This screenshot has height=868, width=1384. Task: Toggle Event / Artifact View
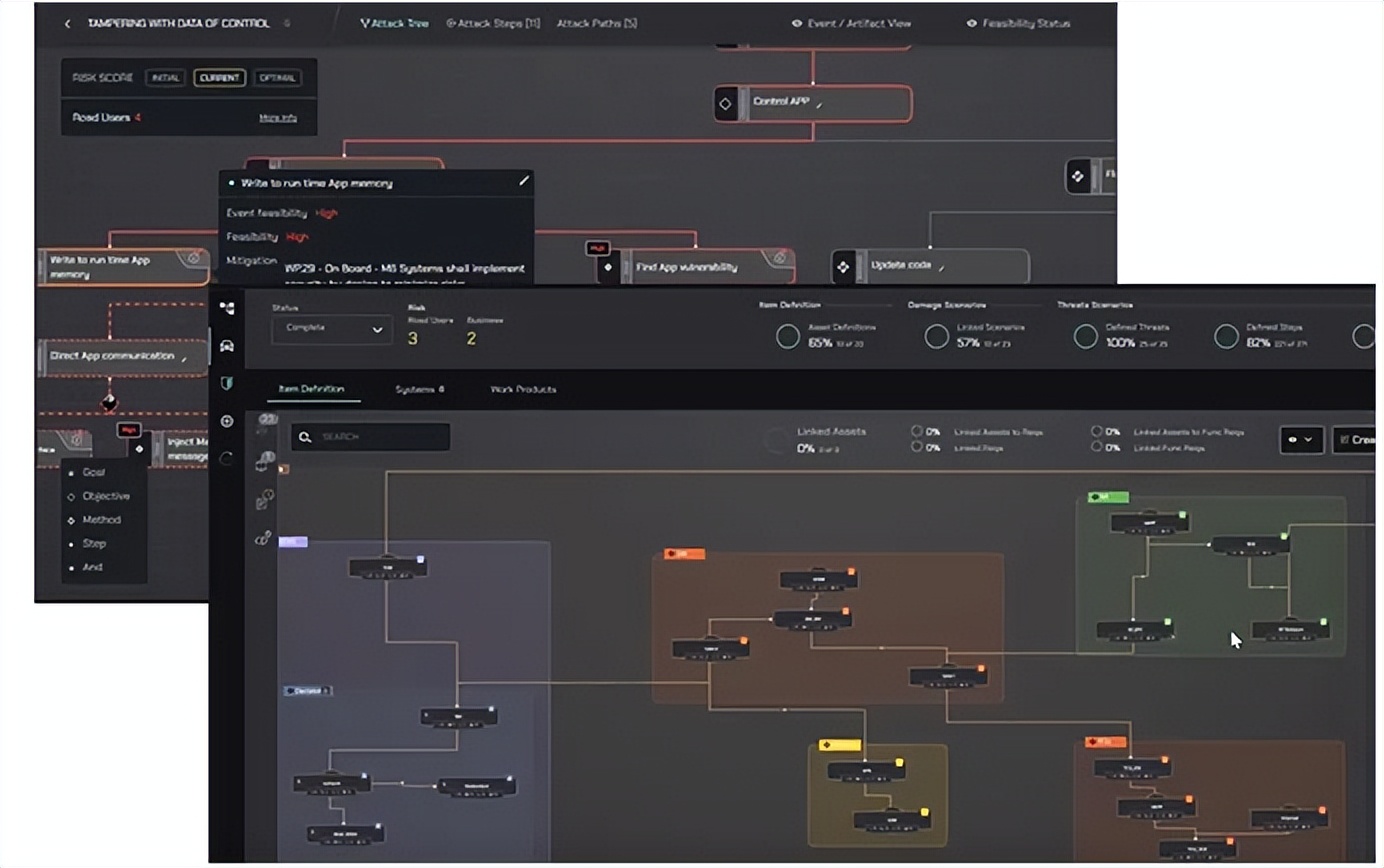pyautogui.click(x=850, y=24)
